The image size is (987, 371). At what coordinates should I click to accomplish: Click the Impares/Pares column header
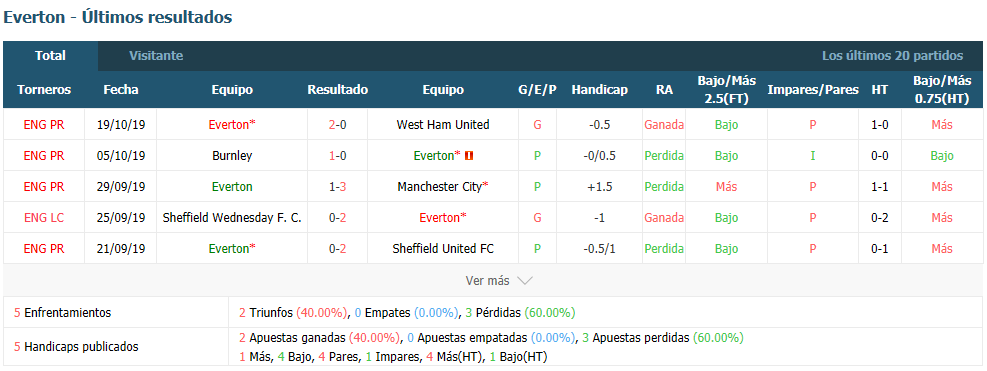click(x=813, y=89)
